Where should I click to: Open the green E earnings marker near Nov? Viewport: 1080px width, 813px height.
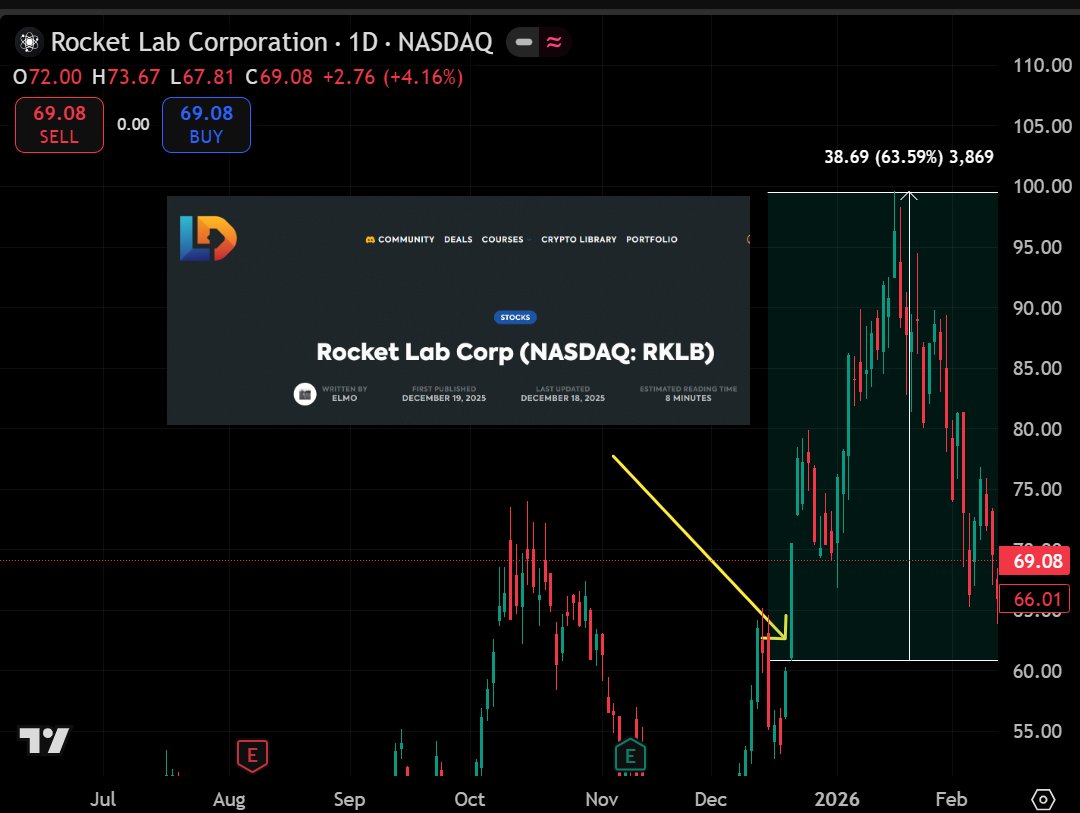click(630, 756)
